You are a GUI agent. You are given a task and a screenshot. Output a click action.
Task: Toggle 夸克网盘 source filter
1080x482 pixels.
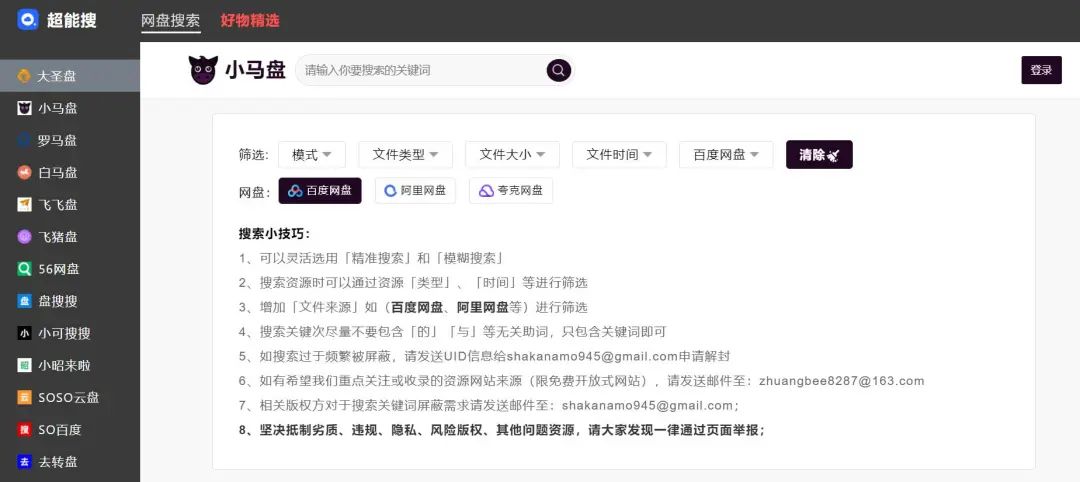(510, 191)
